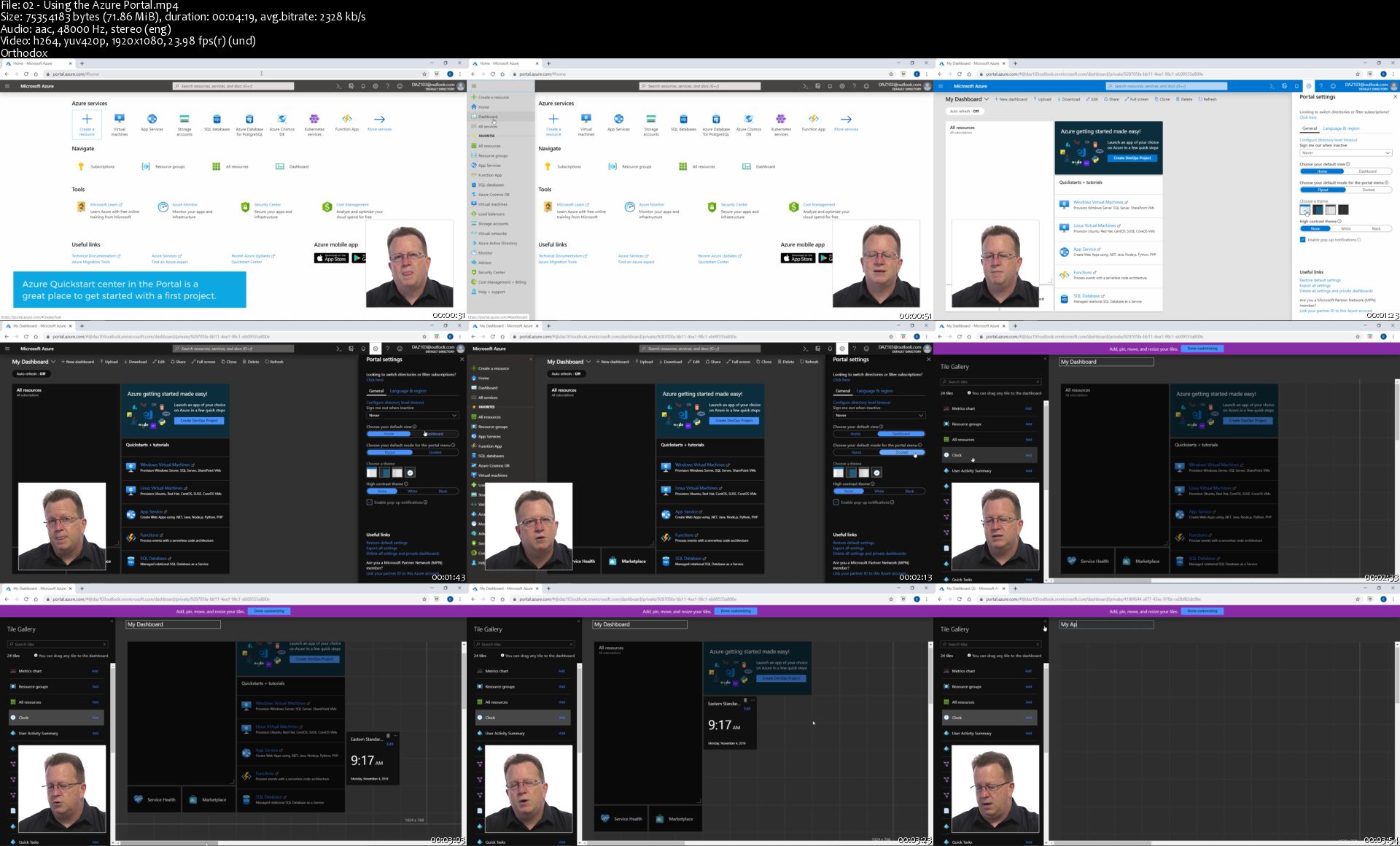Open SQL databases icon in 00:00:31 frame
1400x846 pixels.
[217, 119]
